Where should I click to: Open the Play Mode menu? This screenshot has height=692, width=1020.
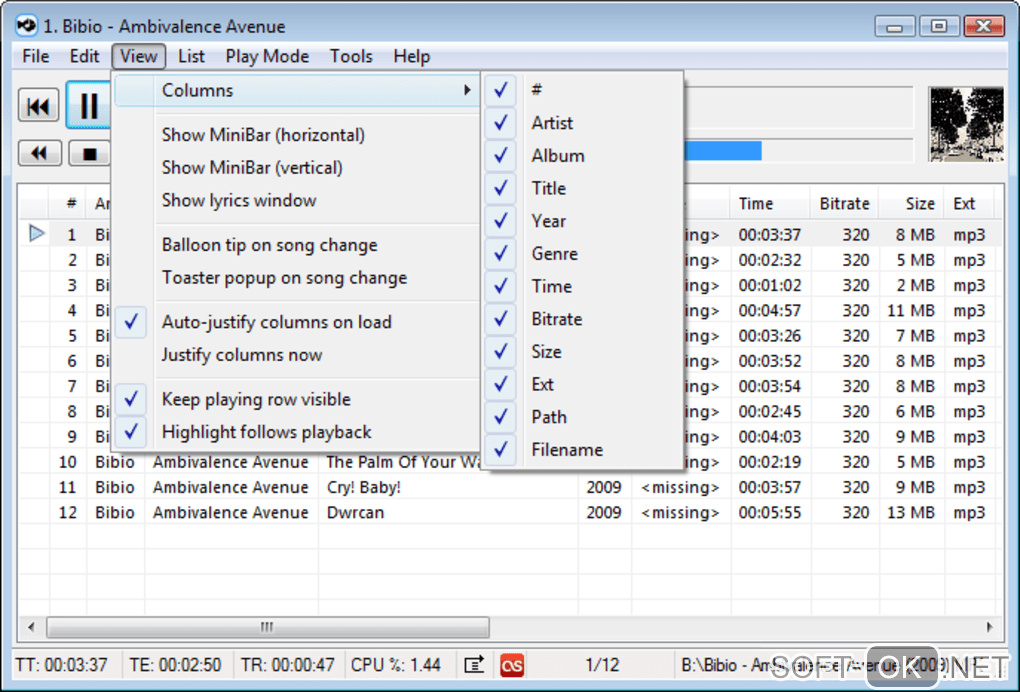(x=267, y=57)
